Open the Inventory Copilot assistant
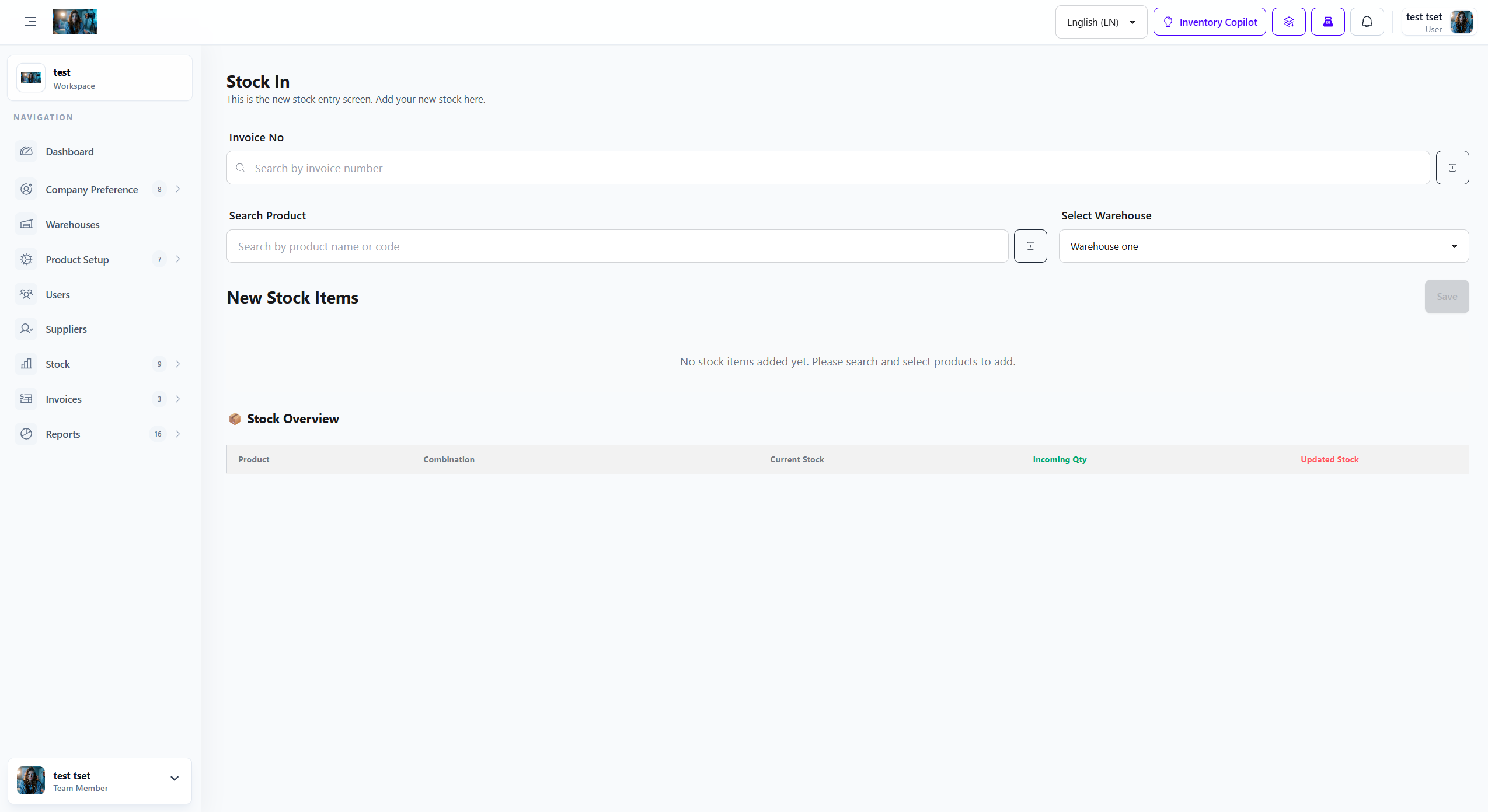This screenshot has width=1488, height=812. pyautogui.click(x=1210, y=22)
